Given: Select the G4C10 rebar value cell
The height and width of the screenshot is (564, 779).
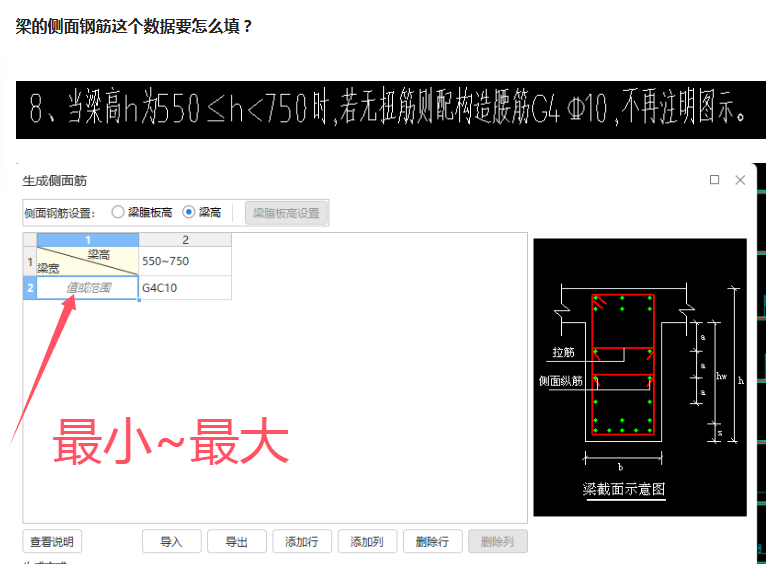Looking at the screenshot, I should point(185,288).
